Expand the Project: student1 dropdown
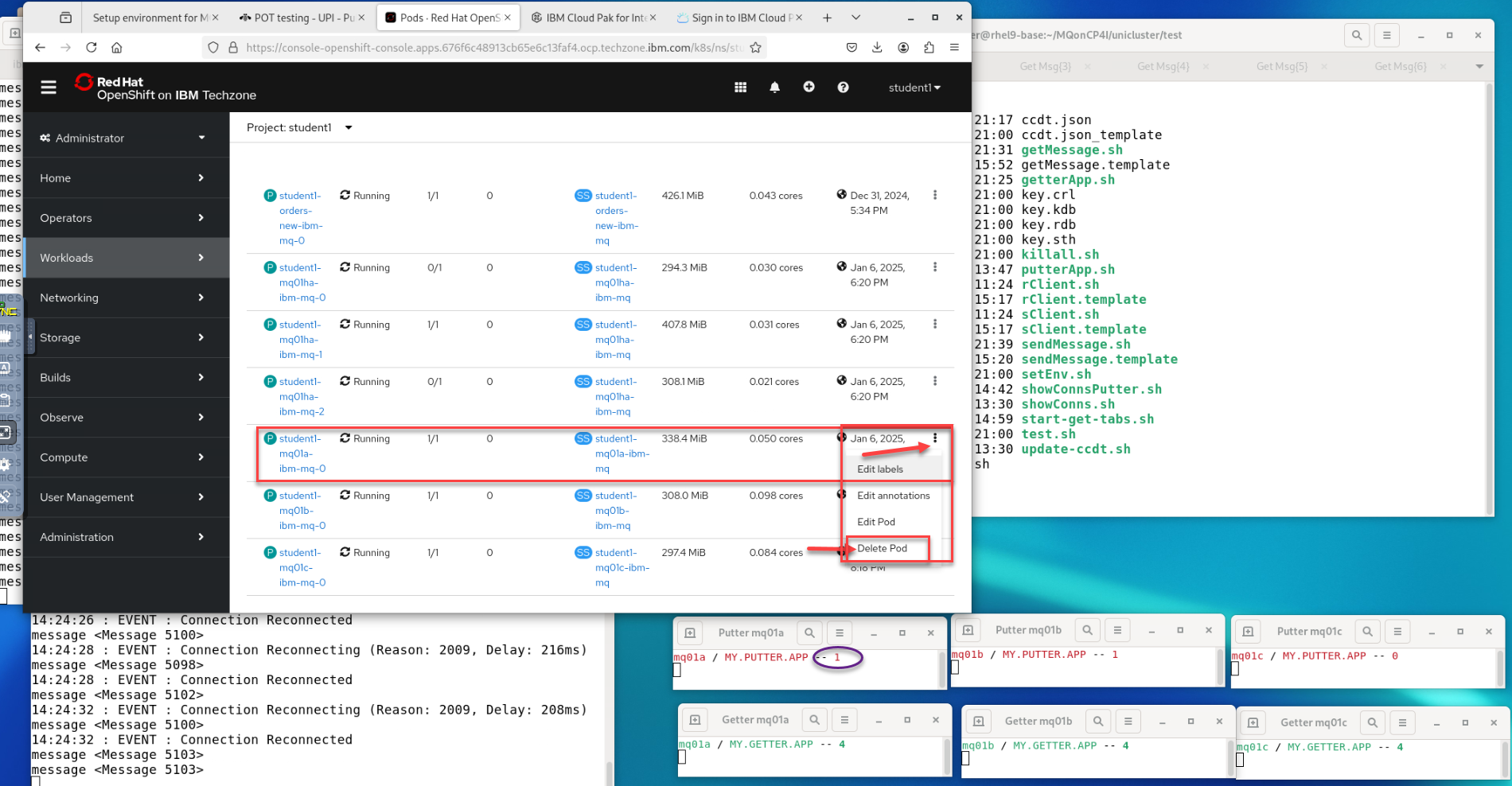Image resolution: width=1512 pixels, height=786 pixels. 299,127
